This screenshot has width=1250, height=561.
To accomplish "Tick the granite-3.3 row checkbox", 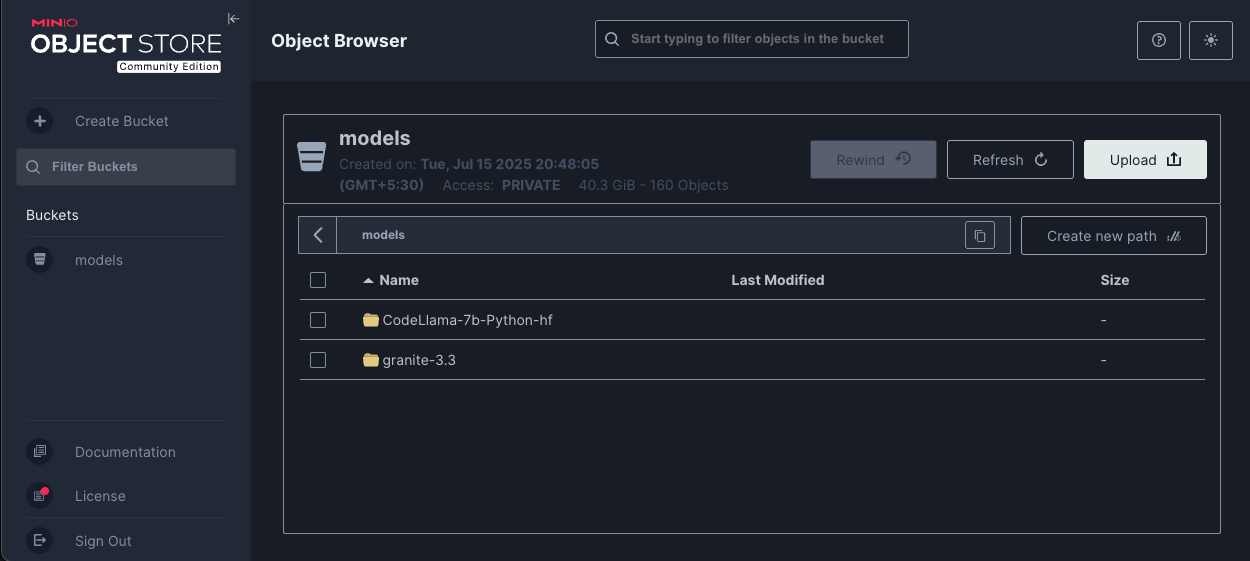I will pyautogui.click(x=318, y=360).
